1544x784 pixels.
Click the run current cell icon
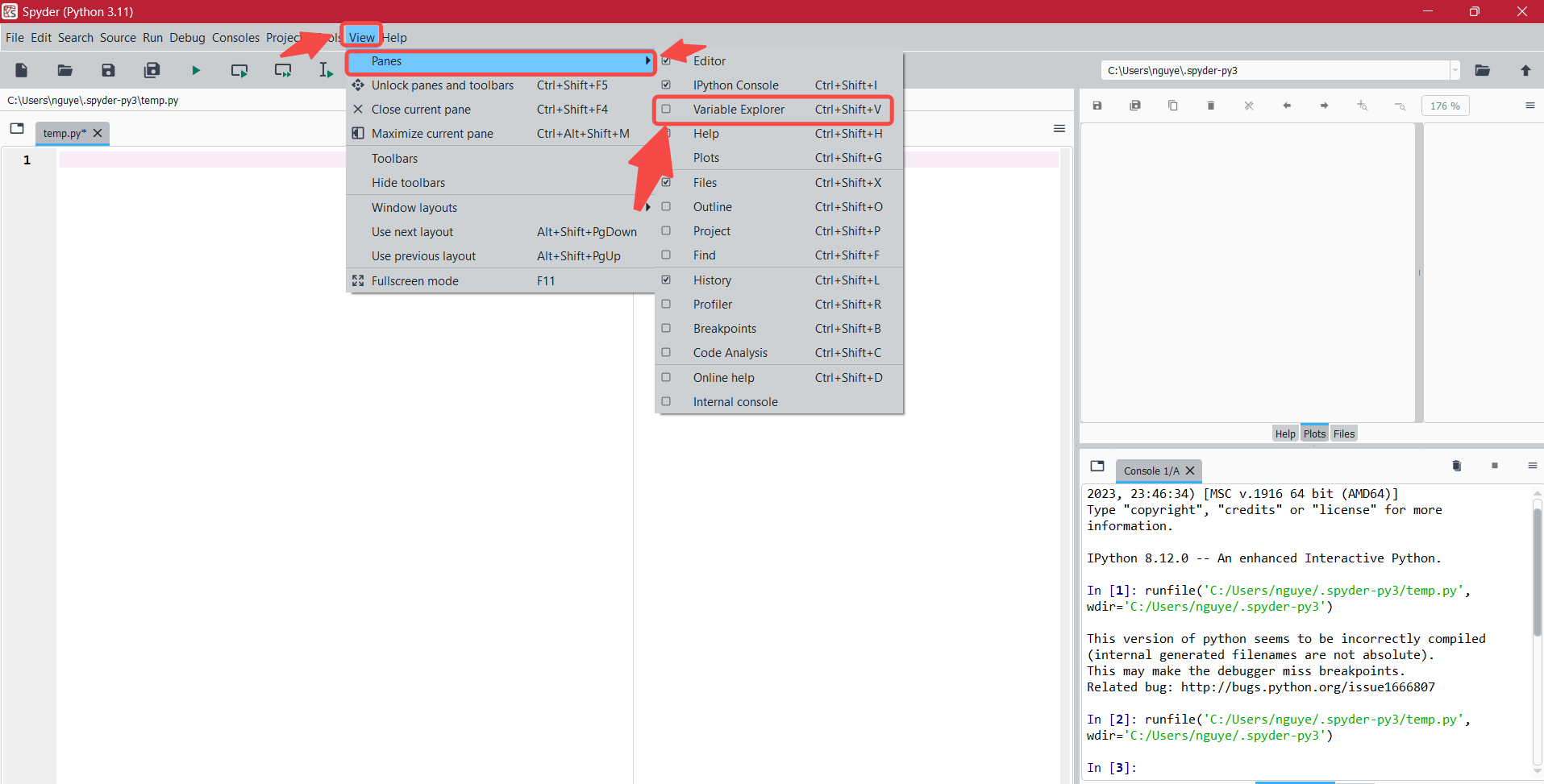[239, 70]
